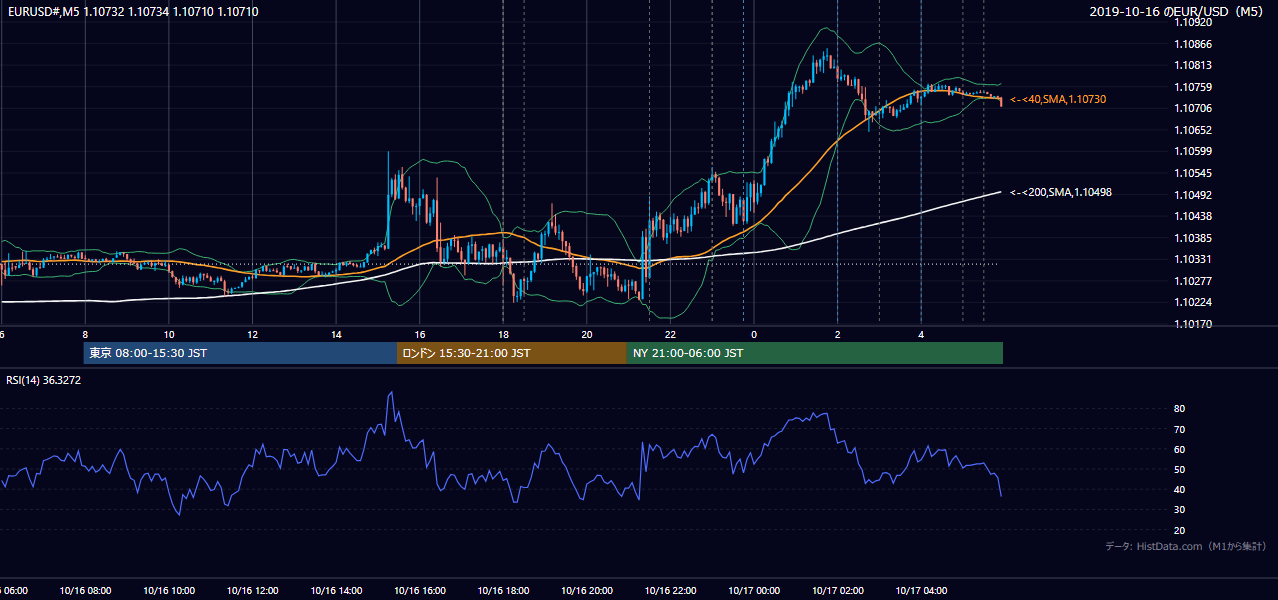Click the 10/17 02:00 date label

click(837, 591)
